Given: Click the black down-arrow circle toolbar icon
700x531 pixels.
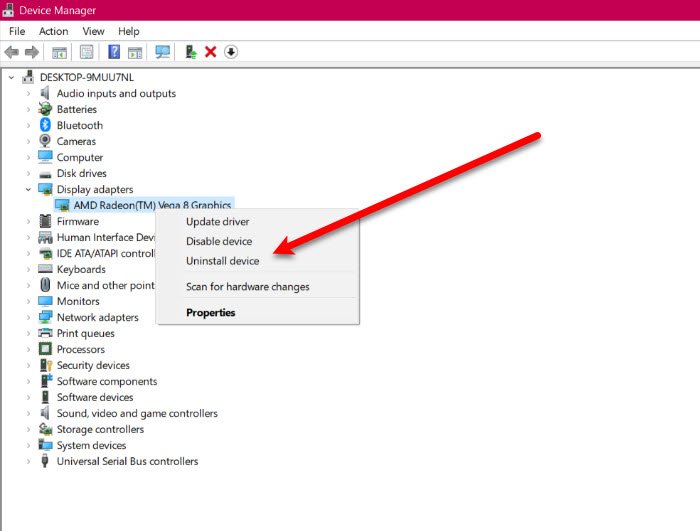Looking at the screenshot, I should (231, 52).
